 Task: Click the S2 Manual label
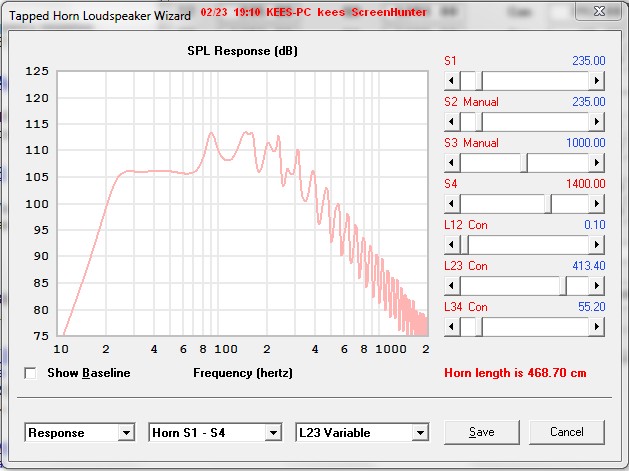(x=471, y=102)
